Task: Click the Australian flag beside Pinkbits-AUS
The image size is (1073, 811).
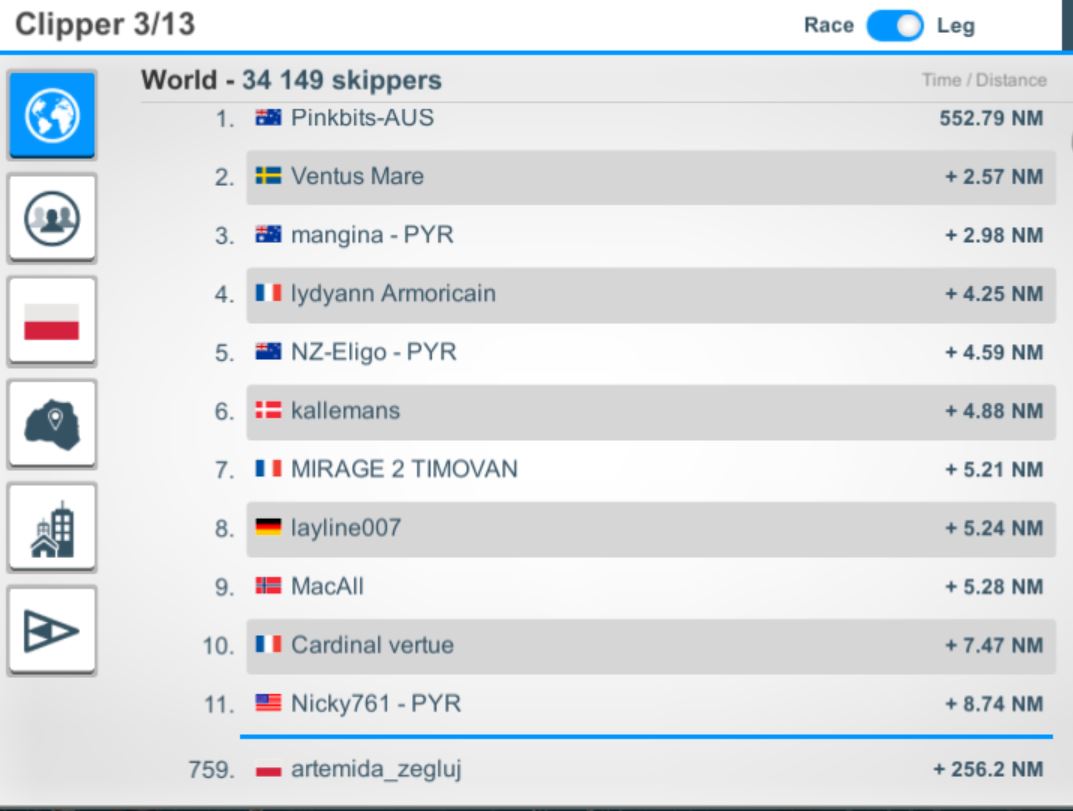Action: coord(268,118)
